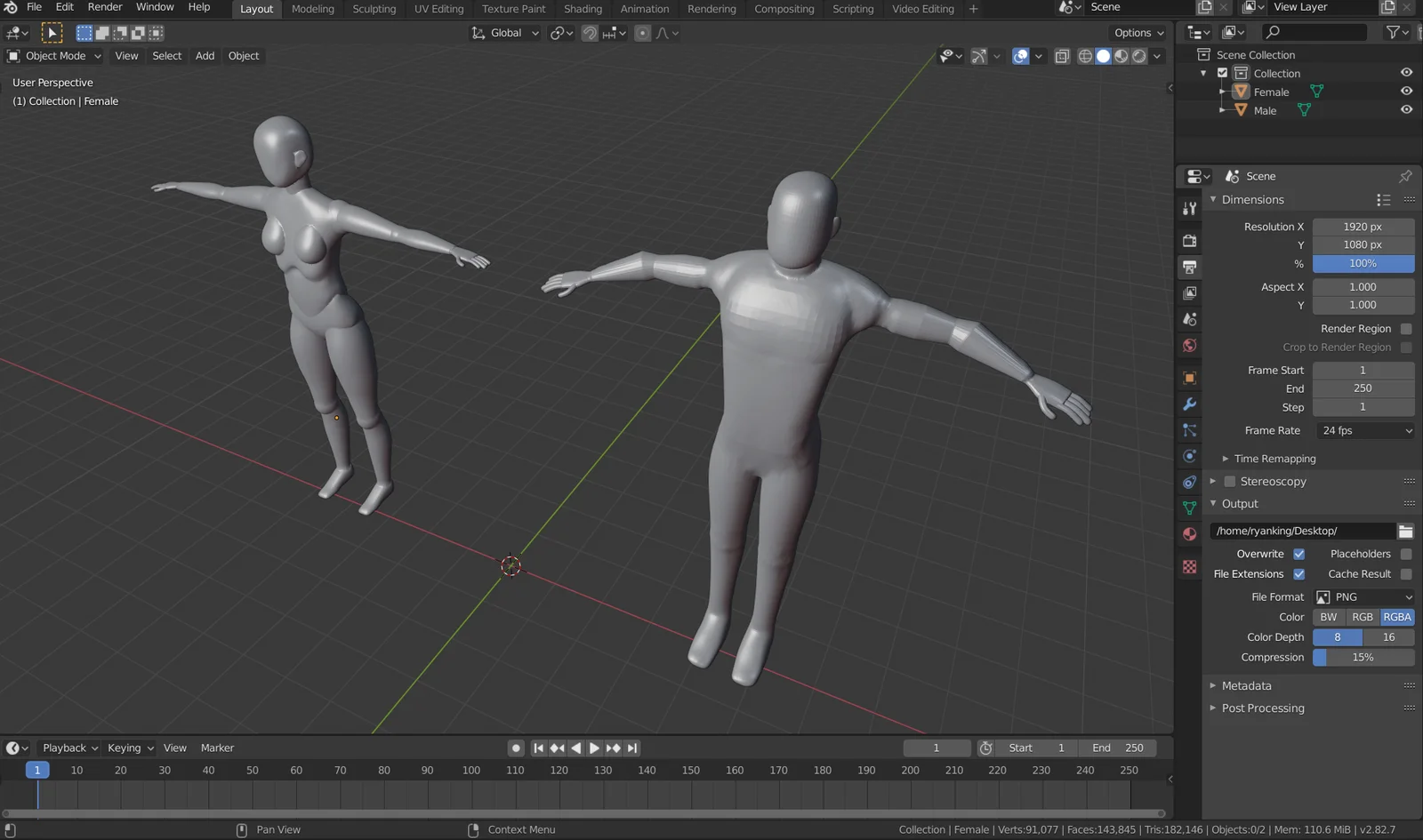Open the Render Properties tab

click(x=1189, y=240)
